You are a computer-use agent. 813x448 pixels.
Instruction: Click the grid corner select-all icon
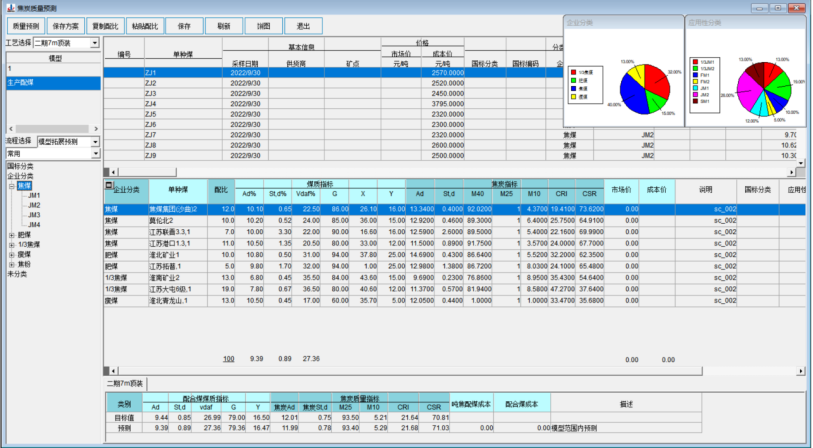[x=109, y=185]
